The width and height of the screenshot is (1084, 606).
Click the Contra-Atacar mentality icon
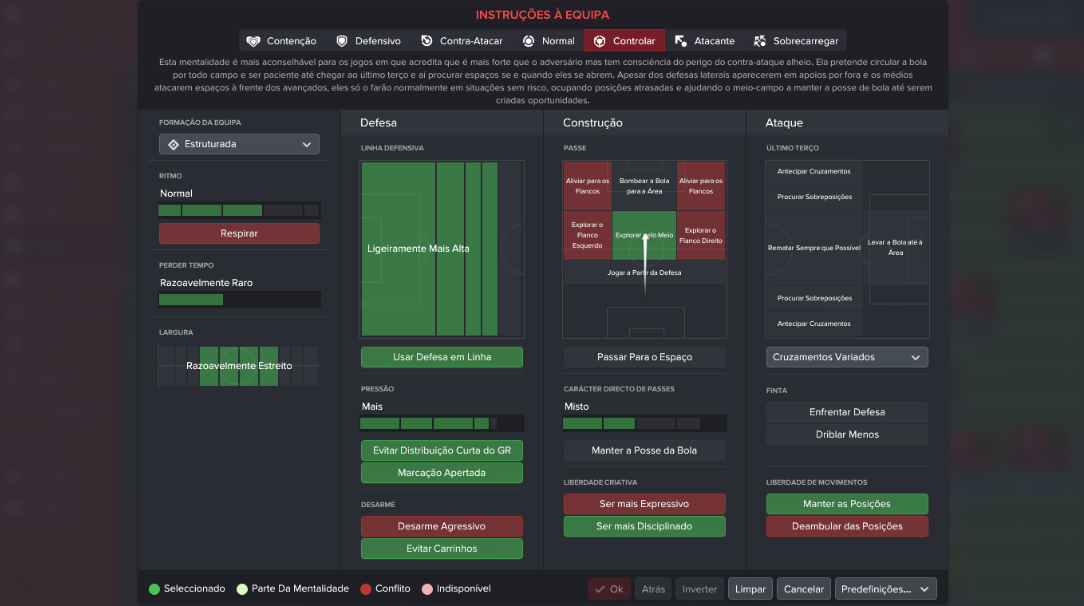pyautogui.click(x=427, y=41)
